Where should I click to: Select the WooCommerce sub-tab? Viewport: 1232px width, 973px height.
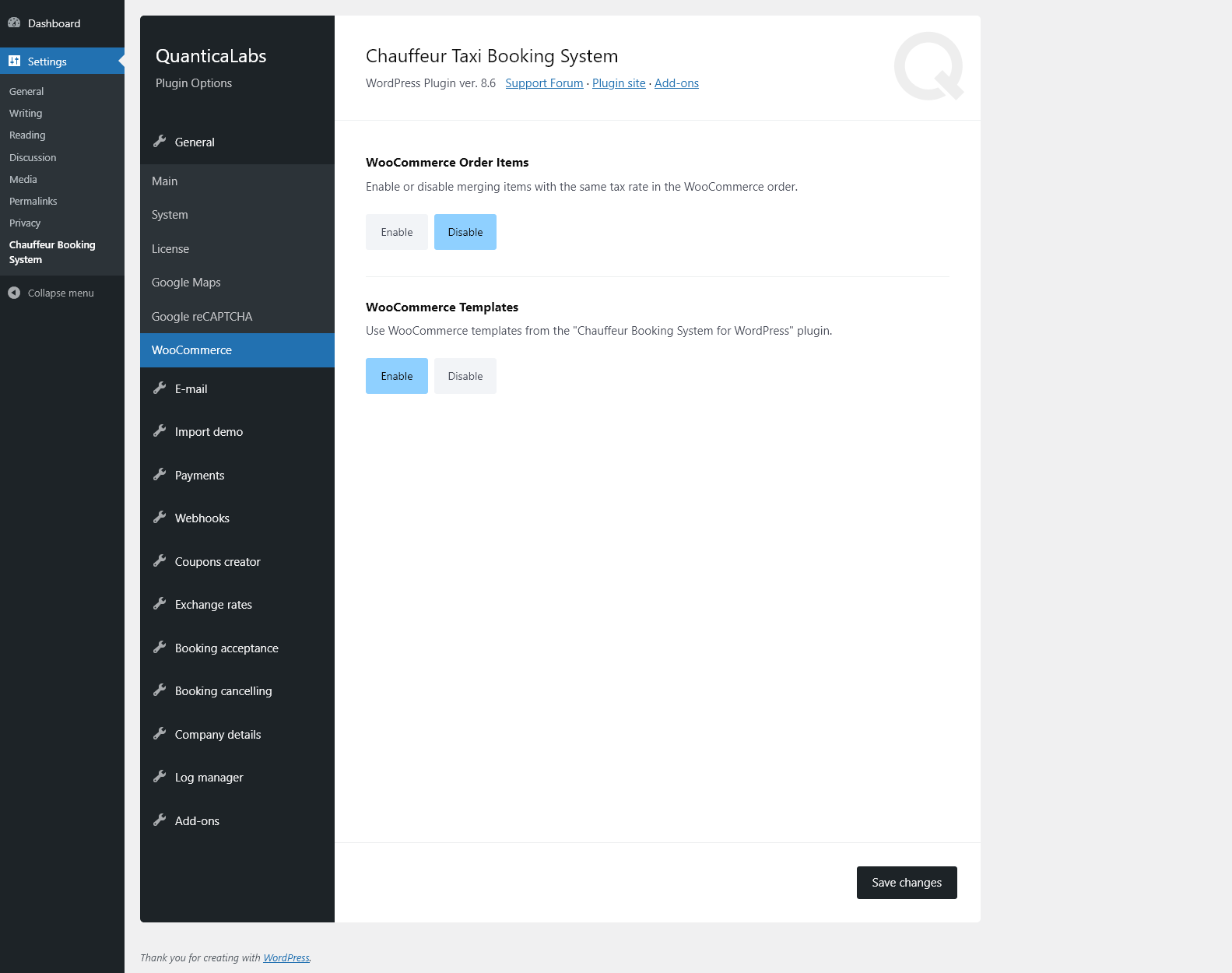pos(237,350)
